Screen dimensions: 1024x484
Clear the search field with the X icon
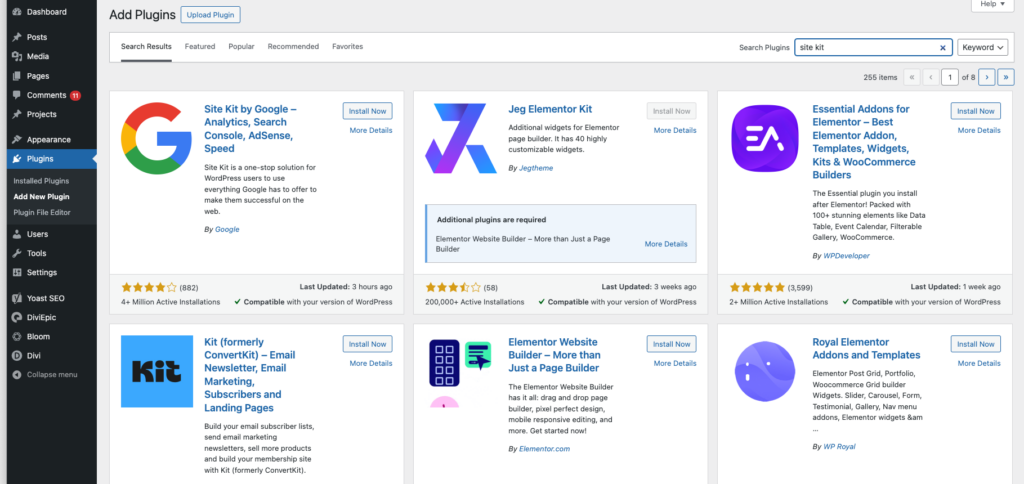[x=942, y=47]
